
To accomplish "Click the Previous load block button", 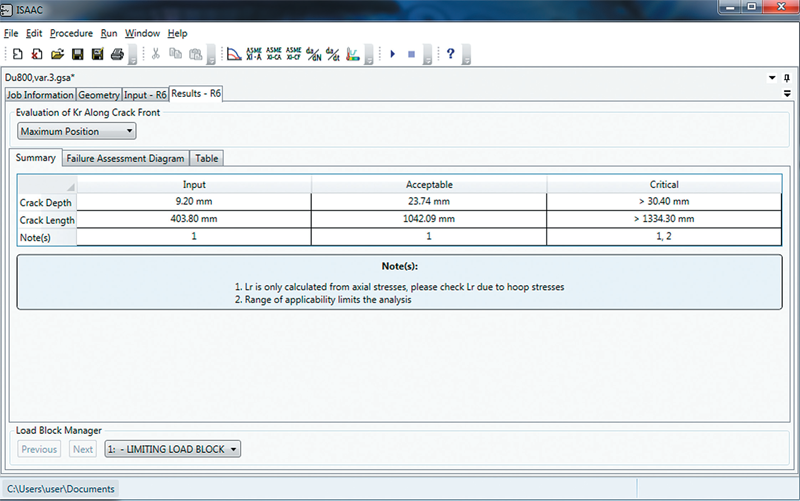I will tap(39, 449).
